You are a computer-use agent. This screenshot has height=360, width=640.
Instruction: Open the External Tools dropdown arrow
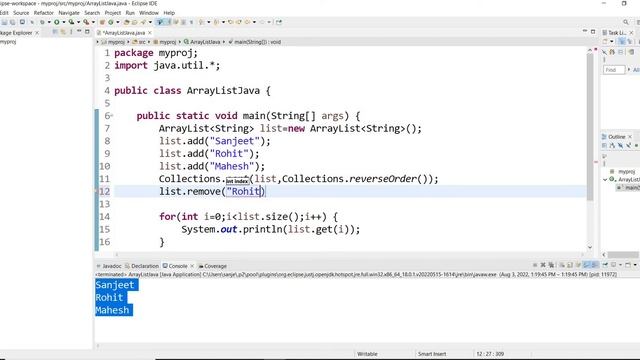point(93,22)
